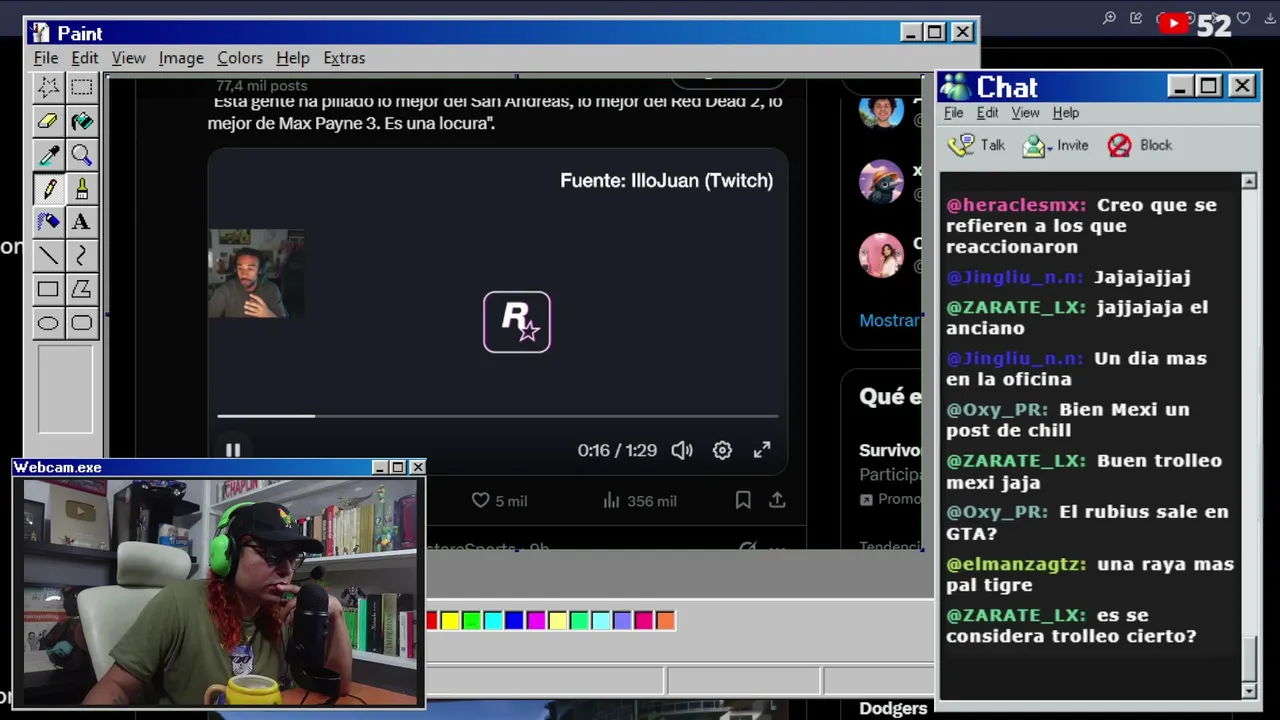Pick the Polygon shape tool
Image resolution: width=1280 pixels, height=720 pixels.
pos(82,289)
